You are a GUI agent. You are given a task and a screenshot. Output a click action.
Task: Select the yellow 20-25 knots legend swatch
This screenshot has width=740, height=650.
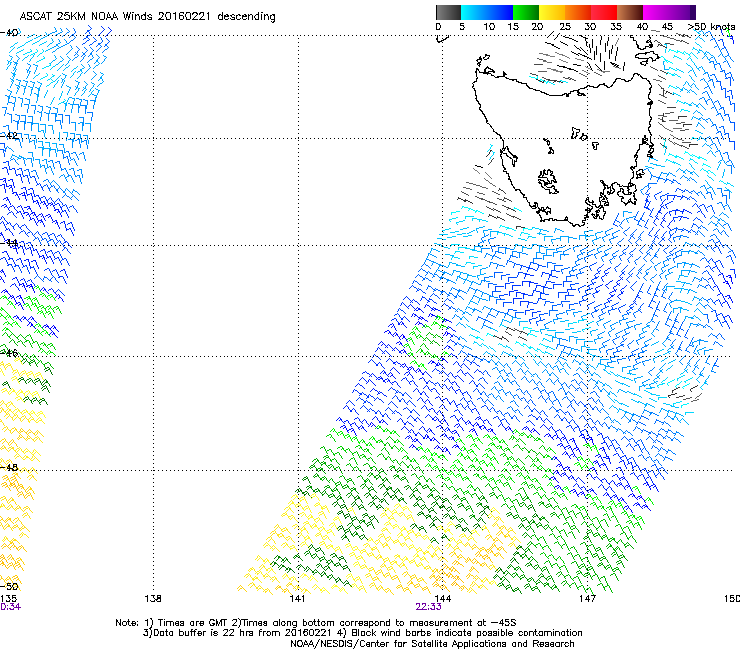pos(552,12)
